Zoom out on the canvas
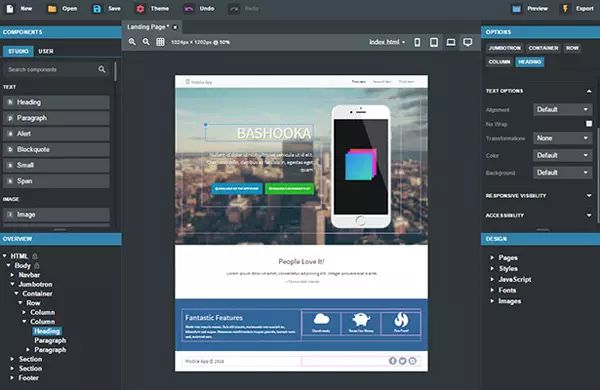The image size is (600, 390). point(146,42)
